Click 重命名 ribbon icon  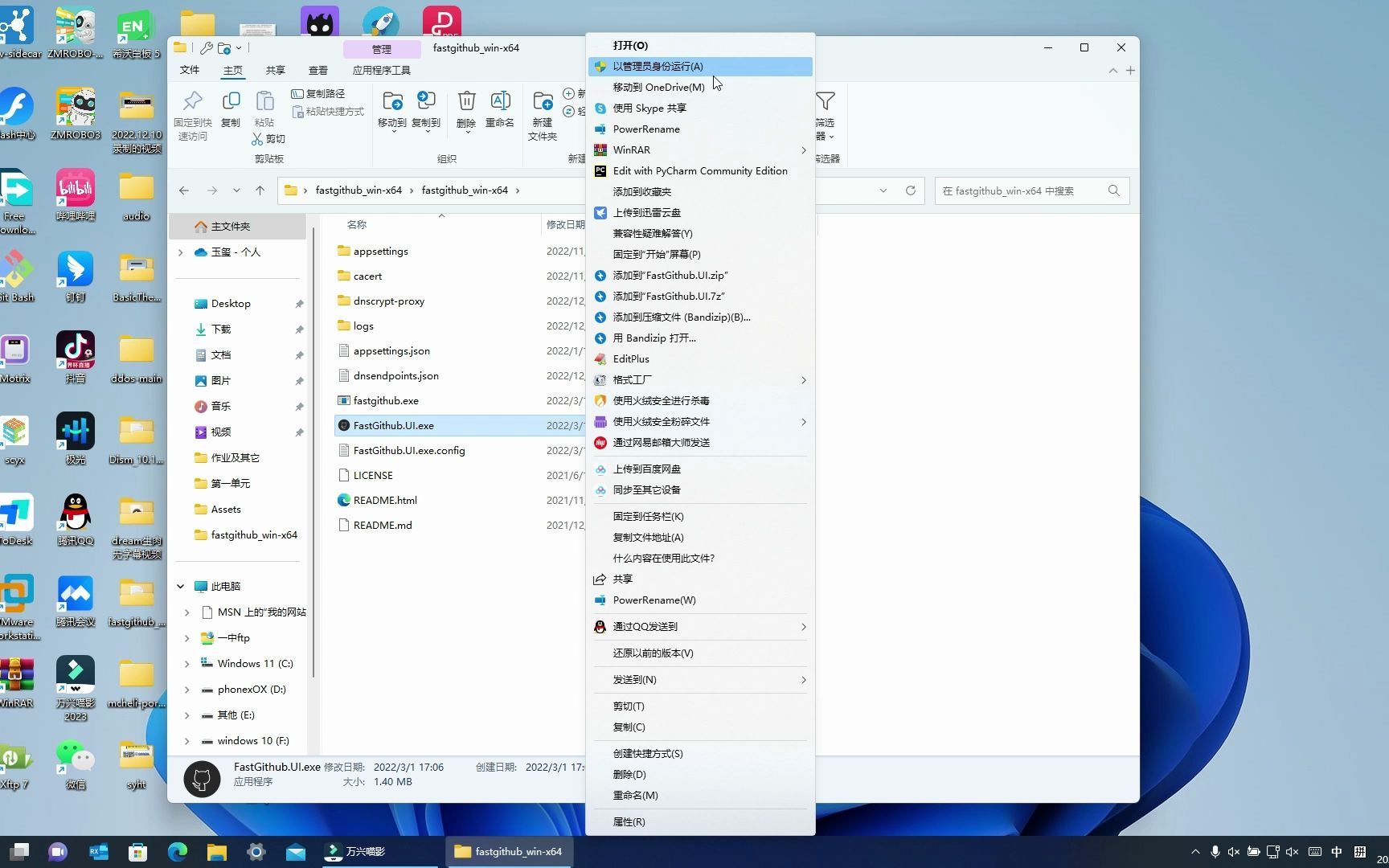pyautogui.click(x=500, y=109)
